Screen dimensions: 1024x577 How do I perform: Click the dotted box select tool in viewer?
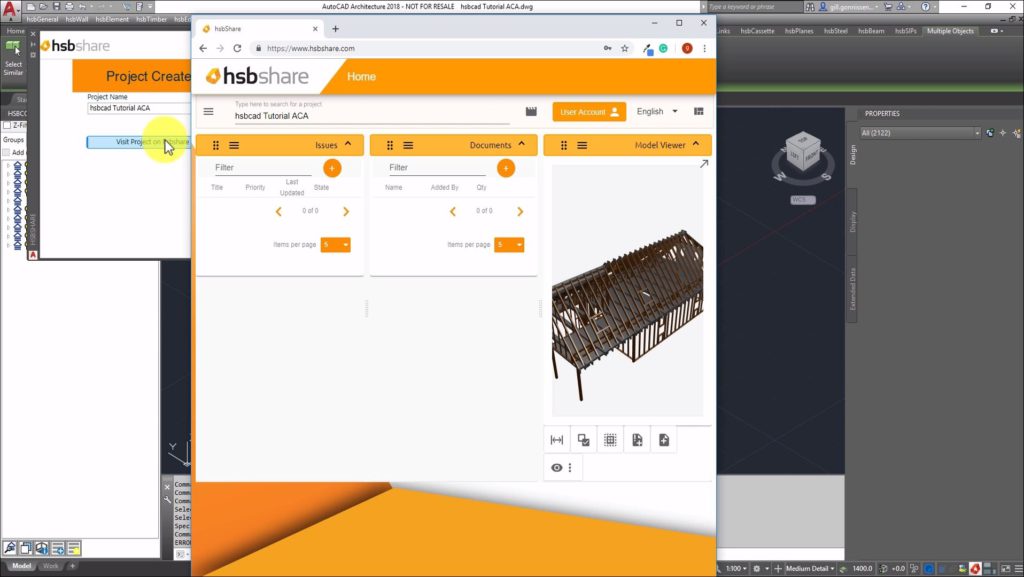pos(610,440)
